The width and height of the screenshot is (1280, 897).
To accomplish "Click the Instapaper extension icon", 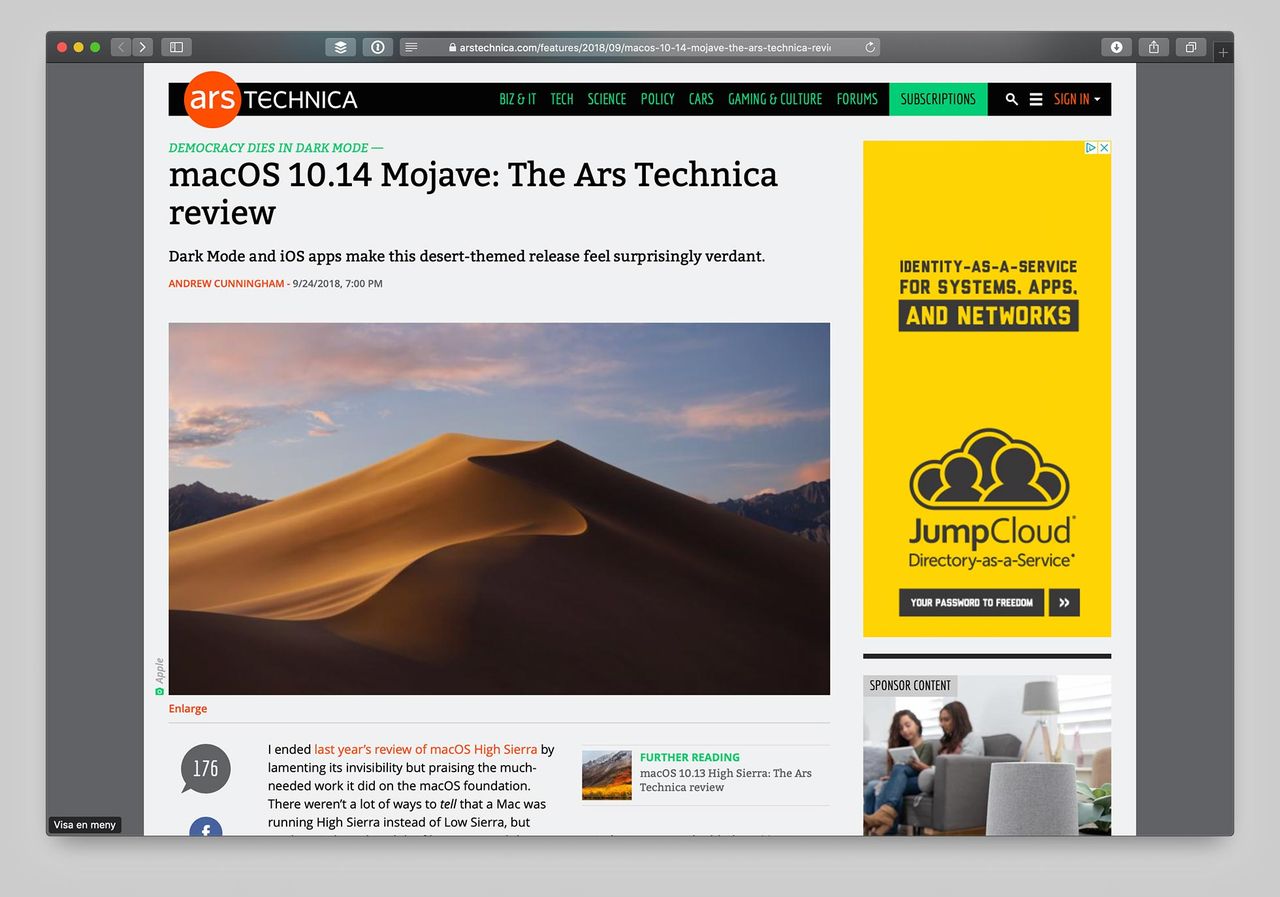I will point(377,46).
